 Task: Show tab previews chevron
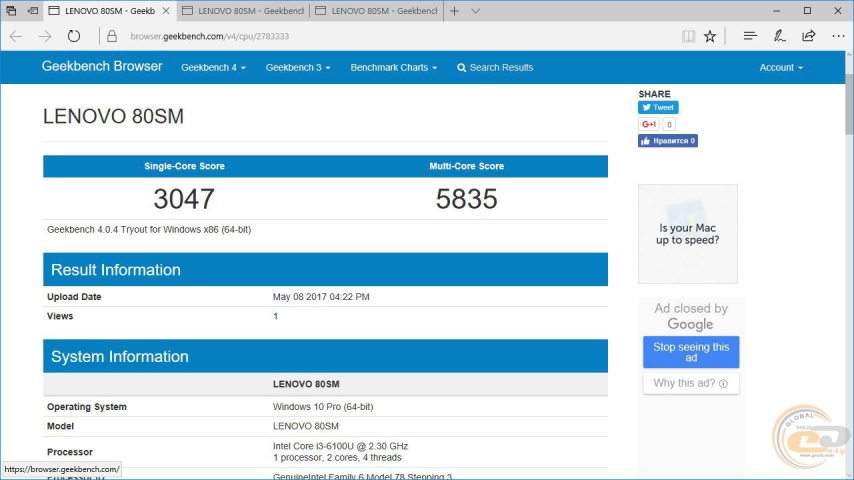point(475,11)
